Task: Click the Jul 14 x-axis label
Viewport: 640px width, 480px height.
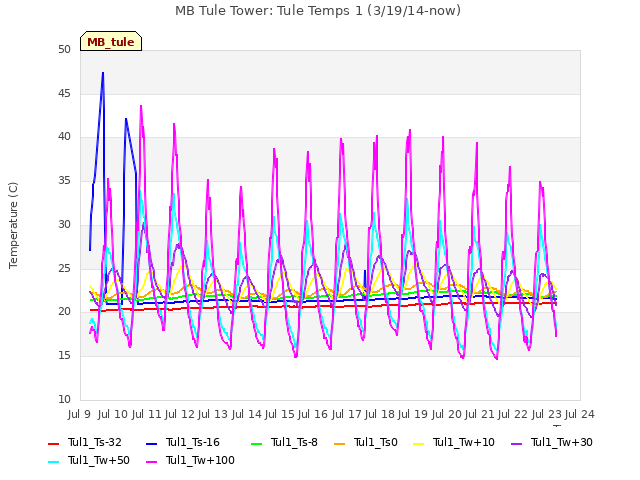Action: point(246,414)
